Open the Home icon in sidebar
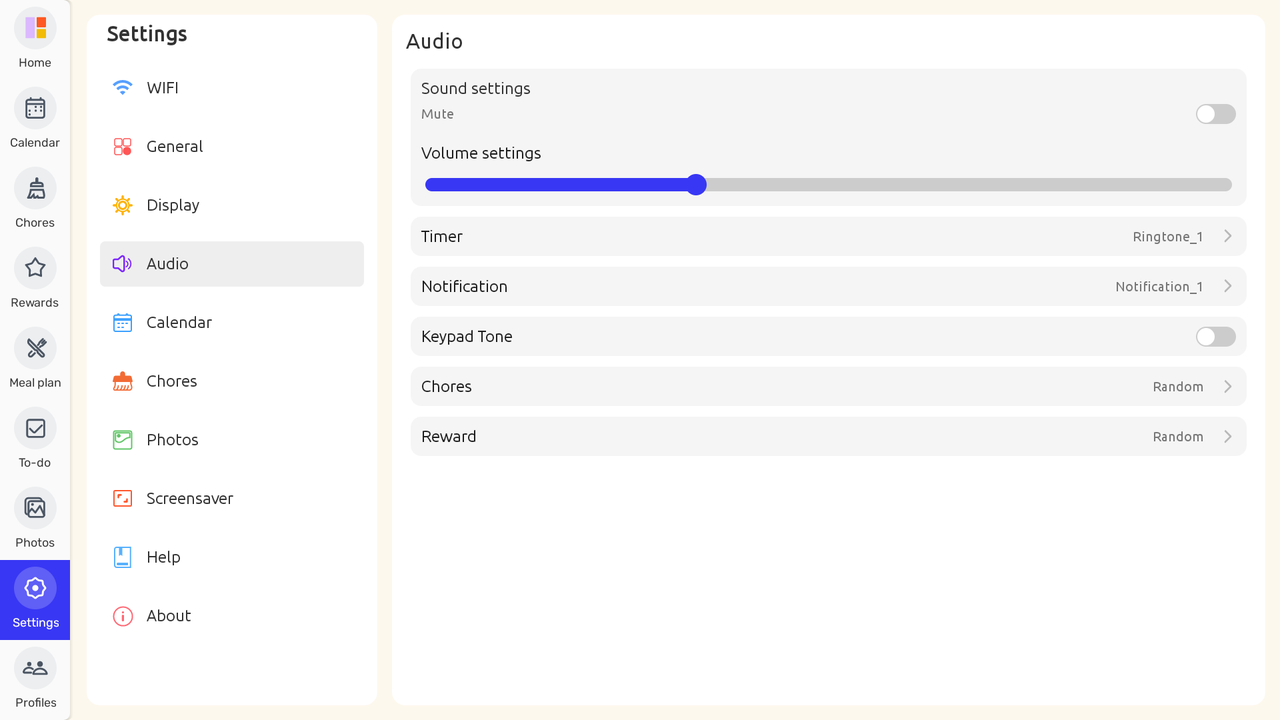This screenshot has width=1280, height=720. [35, 28]
